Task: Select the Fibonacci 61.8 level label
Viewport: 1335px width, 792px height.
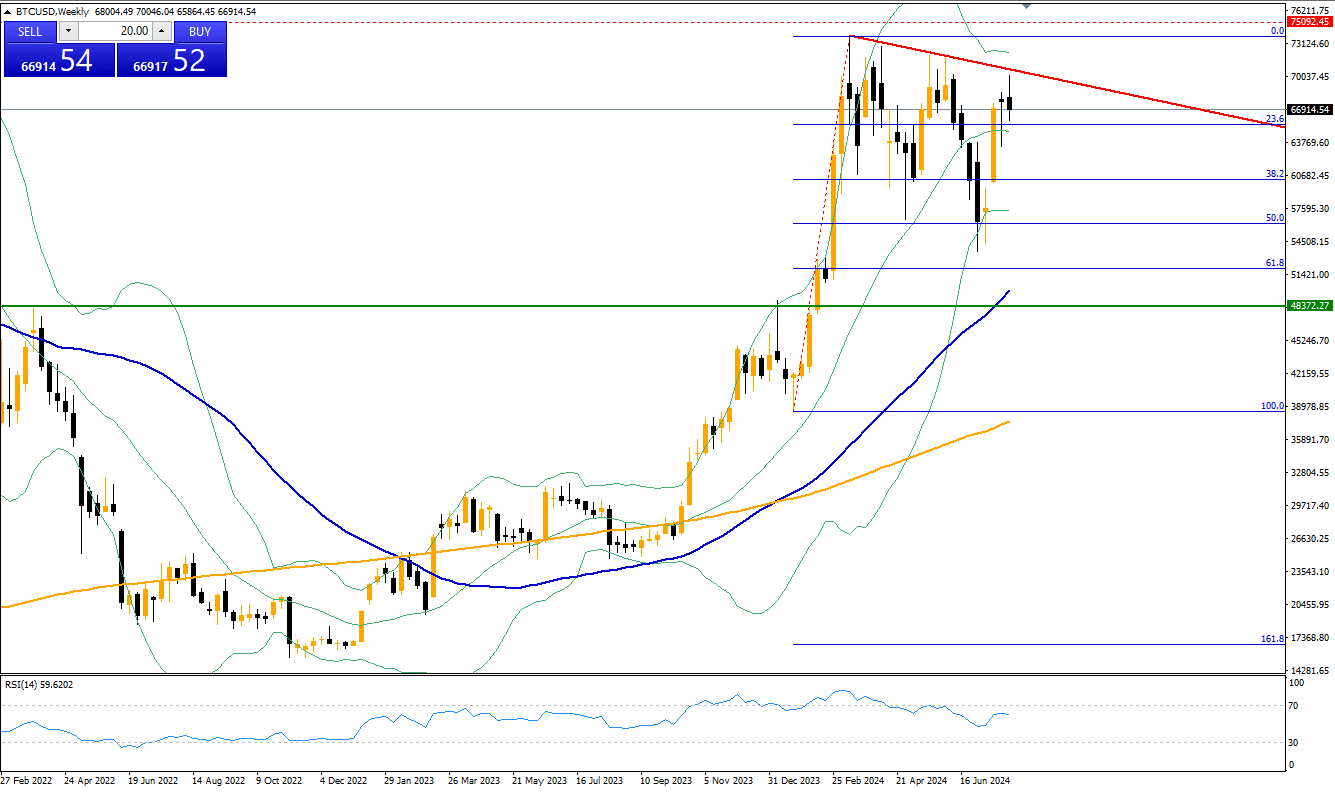Action: 1274,262
